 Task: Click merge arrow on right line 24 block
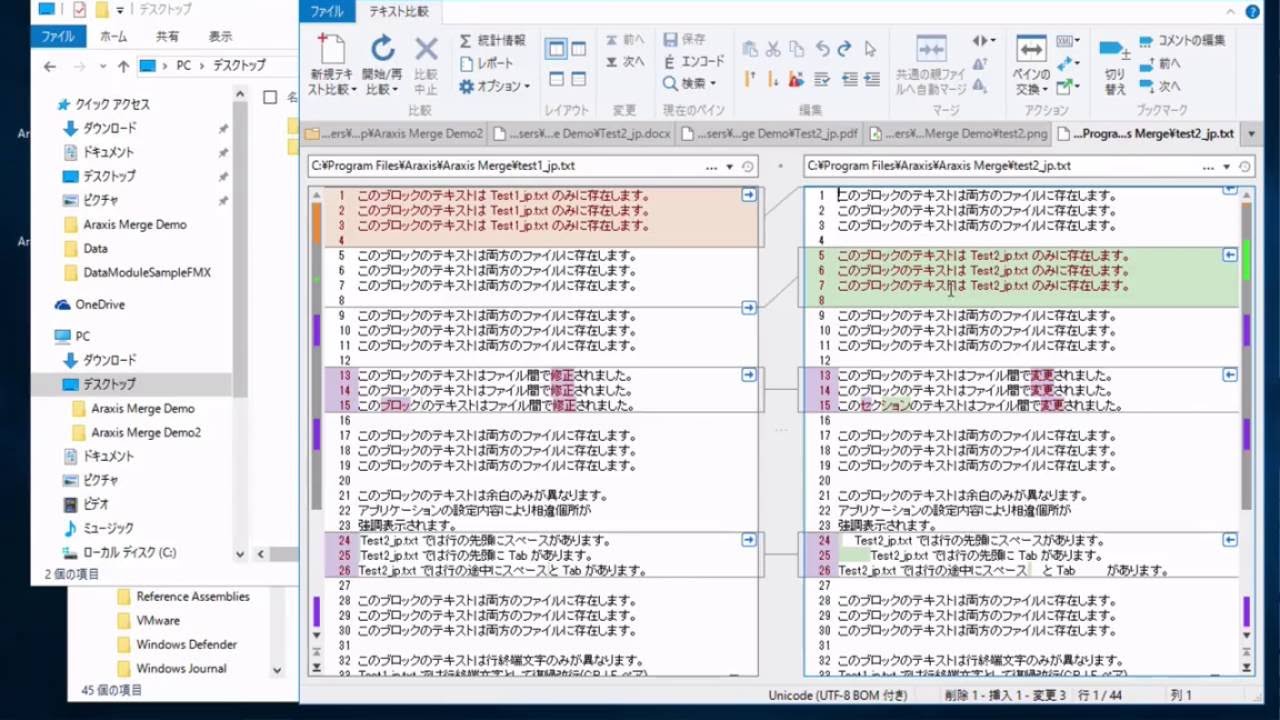click(1230, 540)
